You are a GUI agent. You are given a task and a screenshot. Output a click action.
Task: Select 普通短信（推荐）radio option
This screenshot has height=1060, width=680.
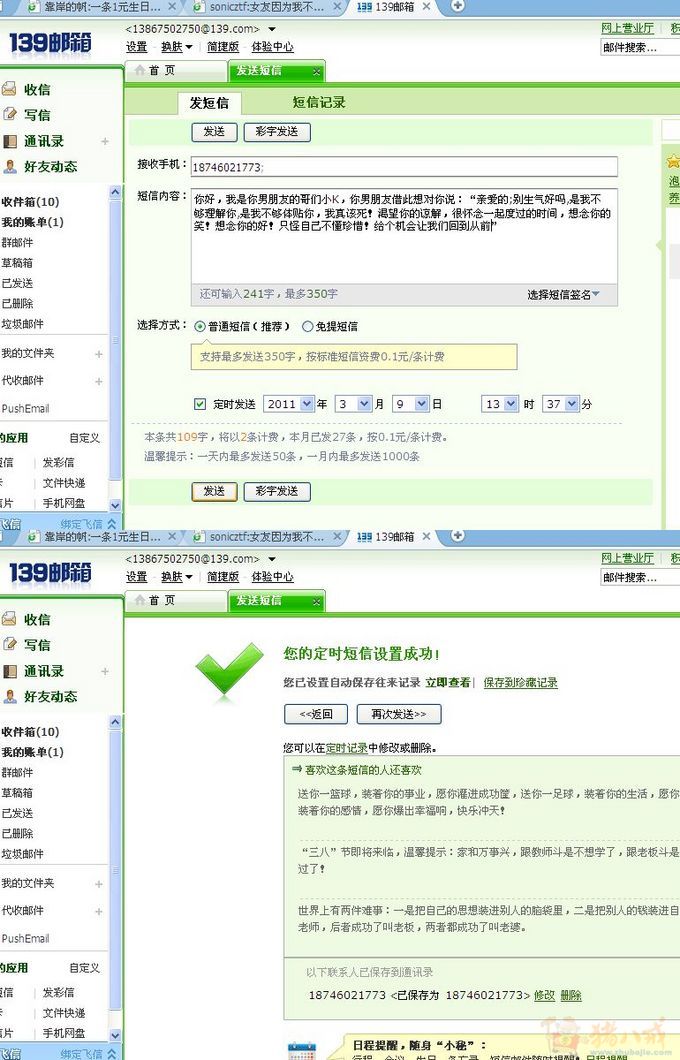(200, 327)
